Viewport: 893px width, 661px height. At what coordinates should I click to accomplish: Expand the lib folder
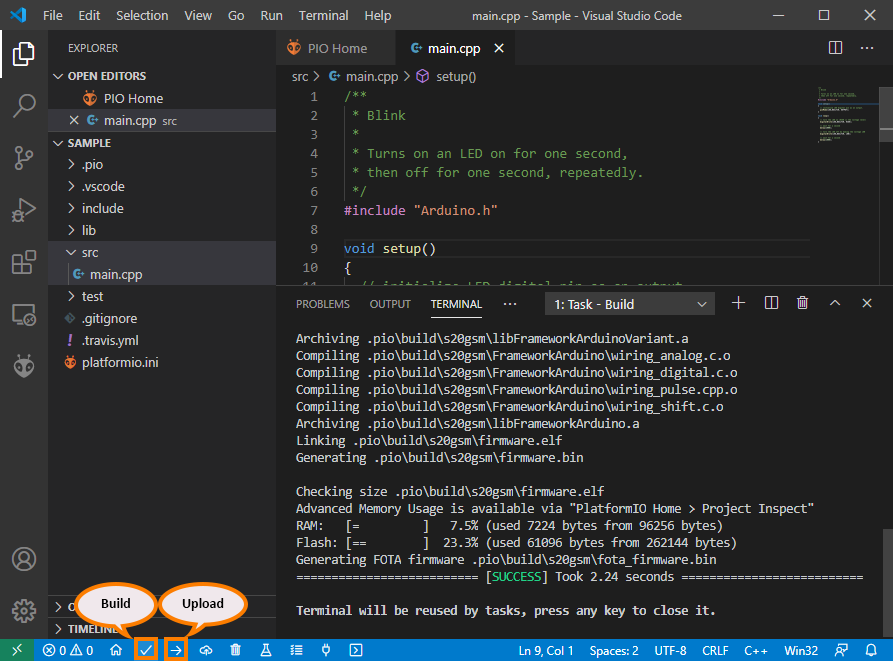tap(162, 231)
